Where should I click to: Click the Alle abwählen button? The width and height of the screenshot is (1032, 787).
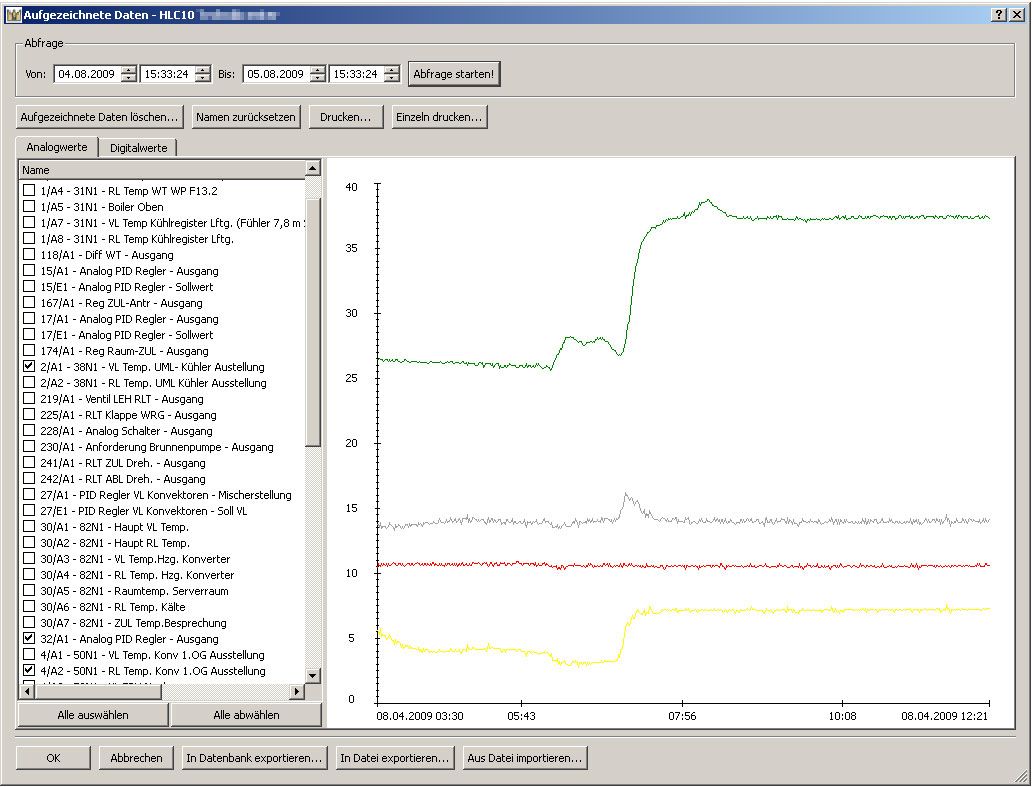[x=246, y=715]
